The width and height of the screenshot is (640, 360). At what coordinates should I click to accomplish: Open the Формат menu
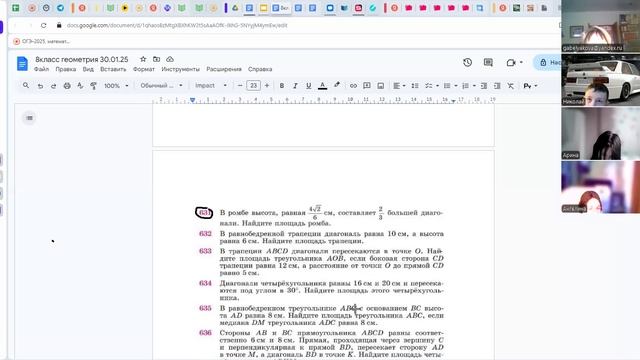click(144, 69)
